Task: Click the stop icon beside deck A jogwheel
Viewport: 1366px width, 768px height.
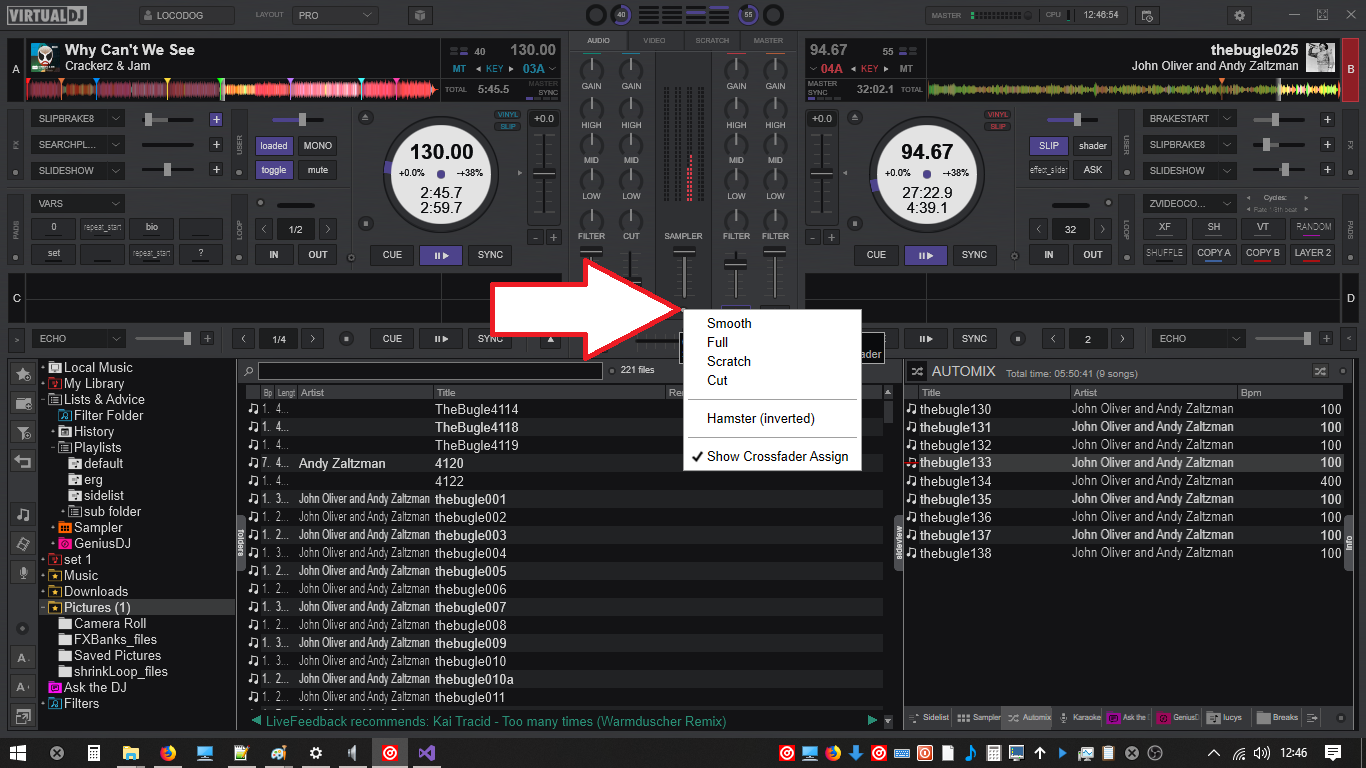Action: [366, 224]
